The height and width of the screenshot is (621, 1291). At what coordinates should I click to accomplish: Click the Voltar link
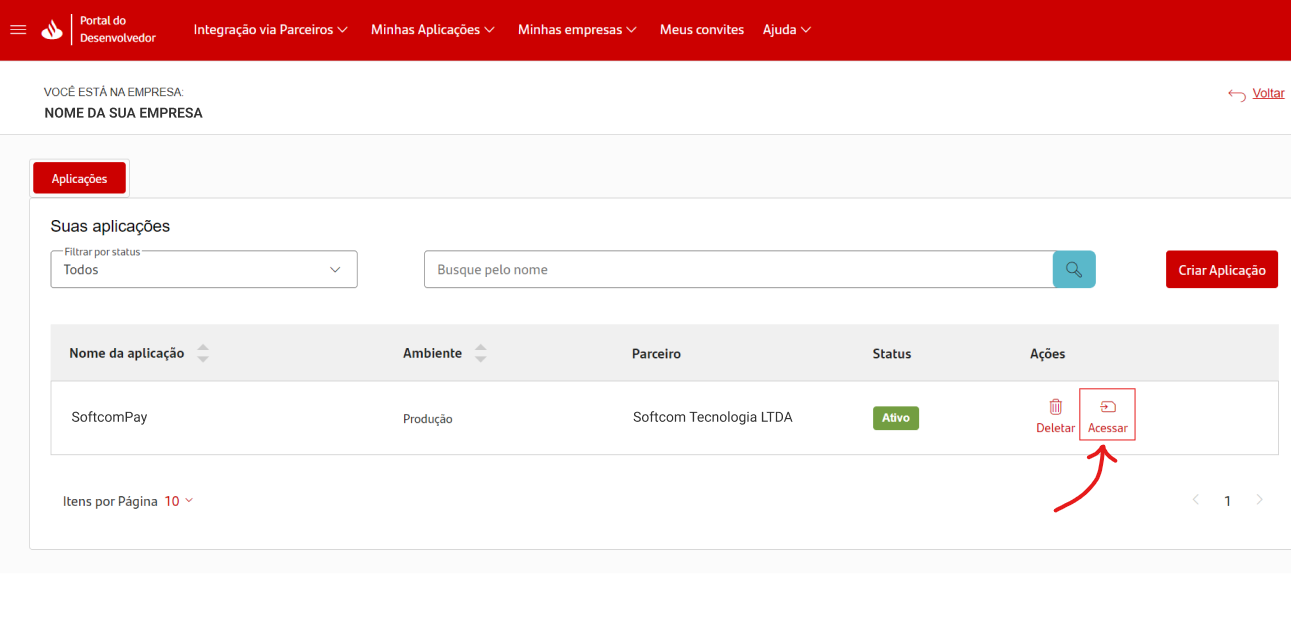point(1267,93)
